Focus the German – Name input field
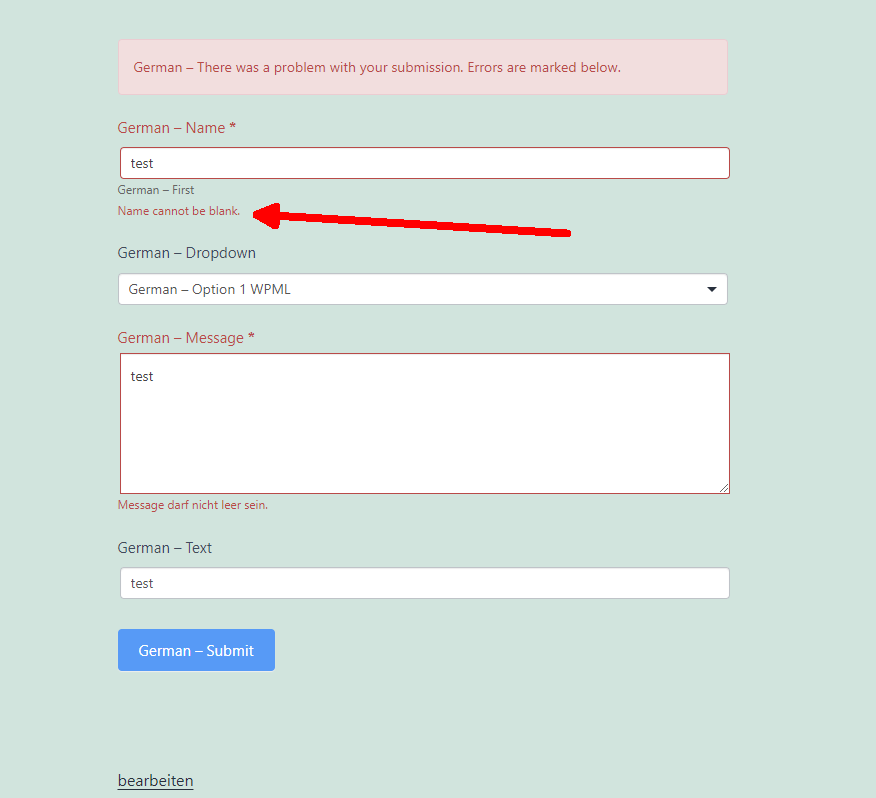This screenshot has width=876, height=798. (x=425, y=163)
